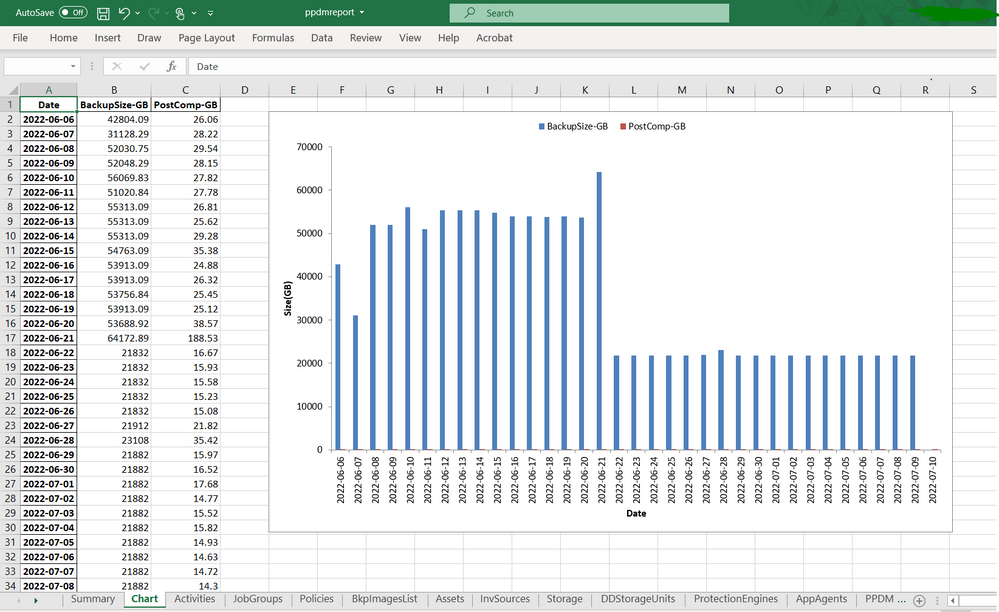Viewport: 999px width, 612px height.
Task: Click the Size(GB) axis title
Action: point(288,298)
